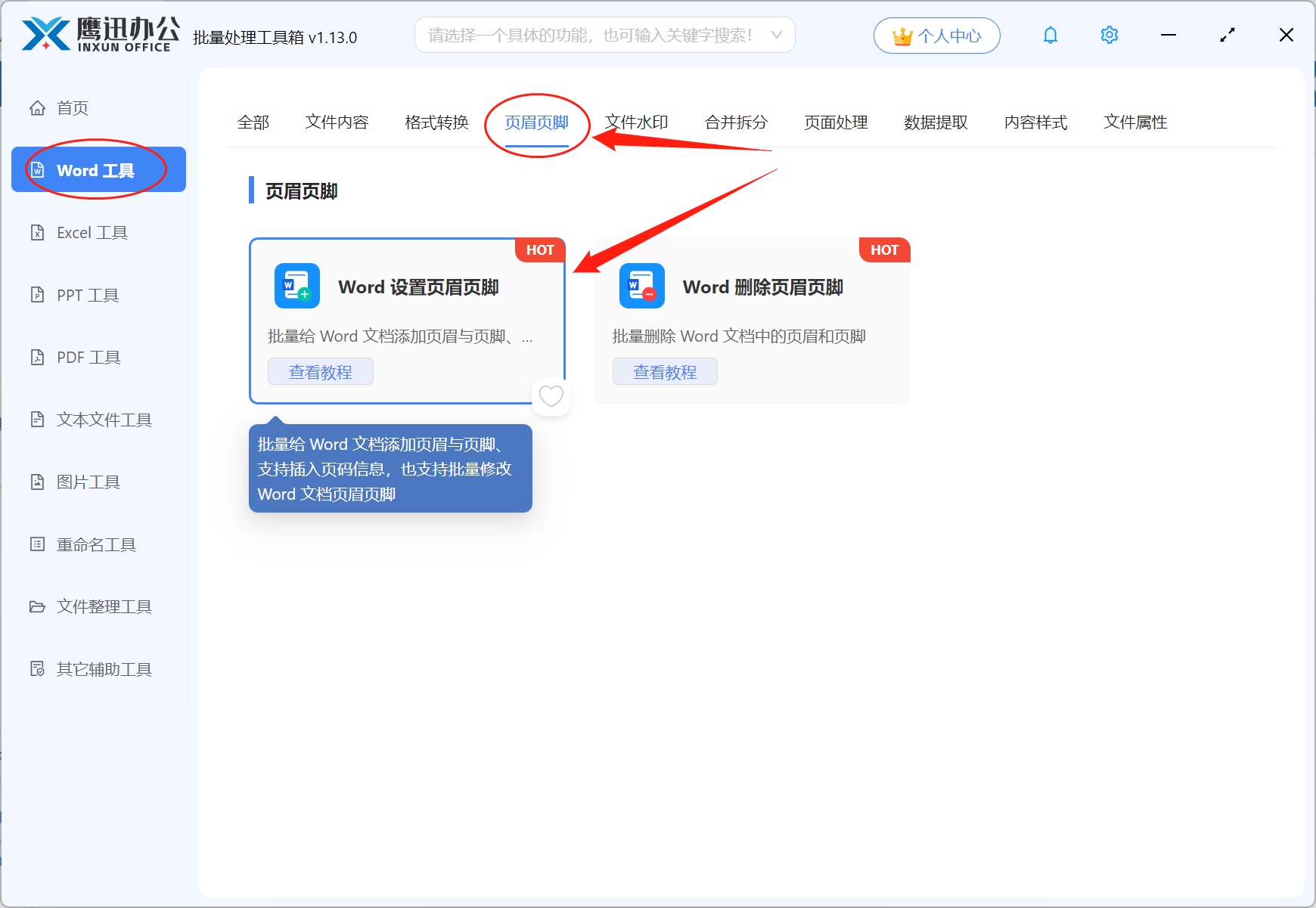1316x908 pixels.
Task: Open the PPT 工具 section
Action: point(86,295)
